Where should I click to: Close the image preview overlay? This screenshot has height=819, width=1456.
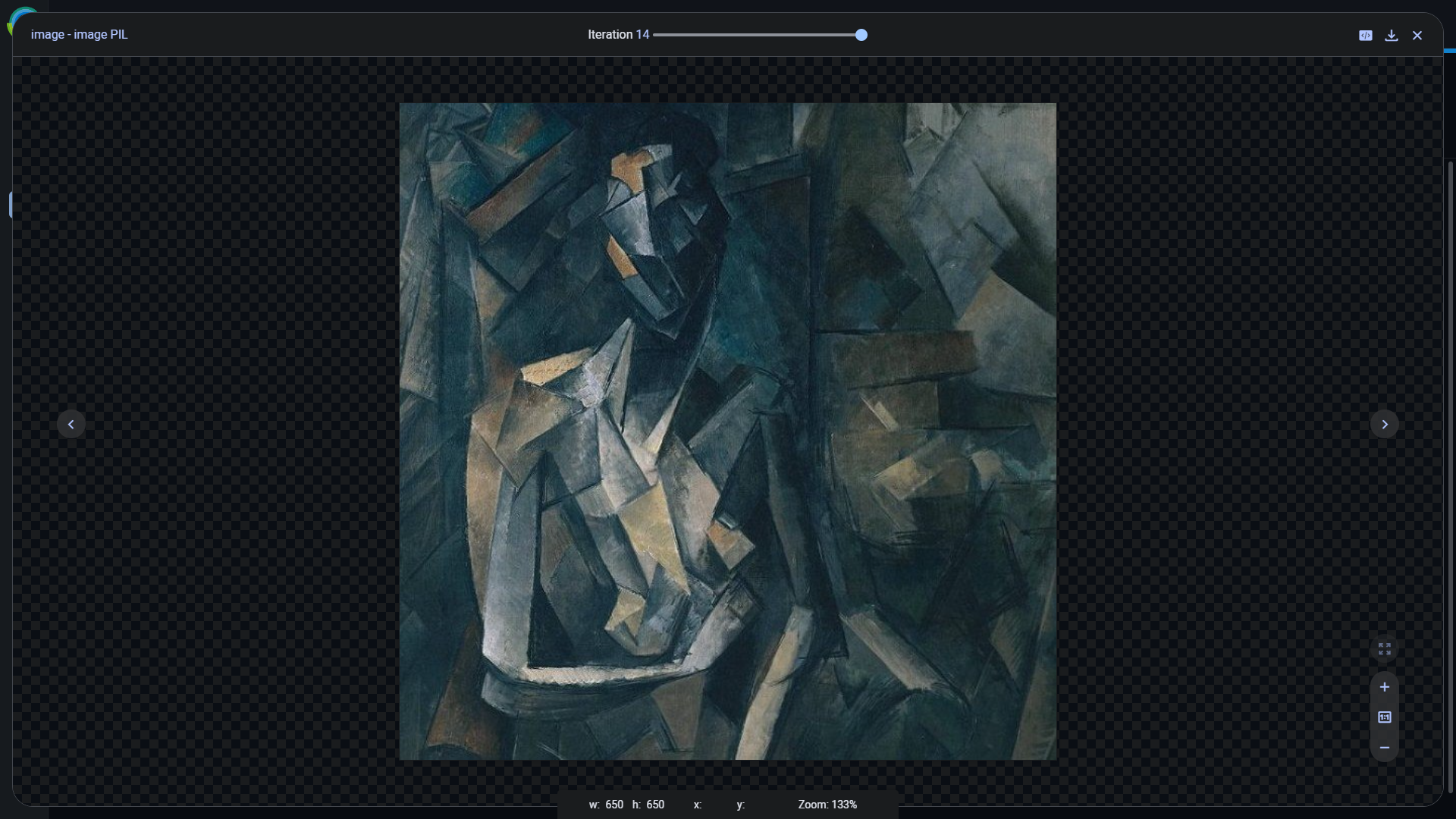1417,35
